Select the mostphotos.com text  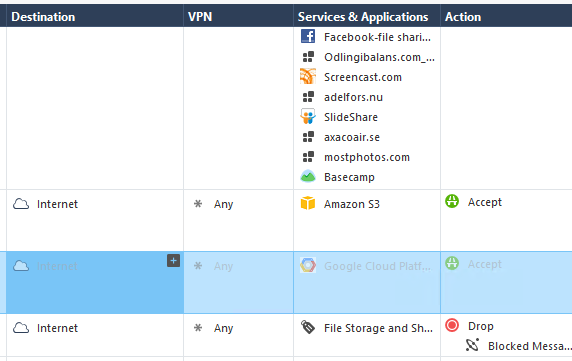coord(367,158)
